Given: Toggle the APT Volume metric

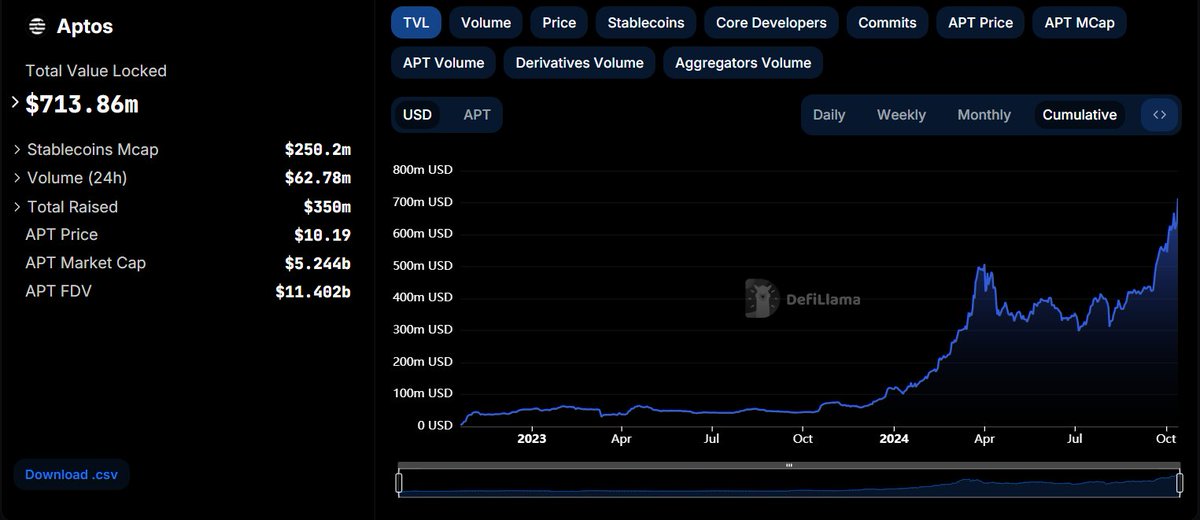Looking at the screenshot, I should [443, 62].
